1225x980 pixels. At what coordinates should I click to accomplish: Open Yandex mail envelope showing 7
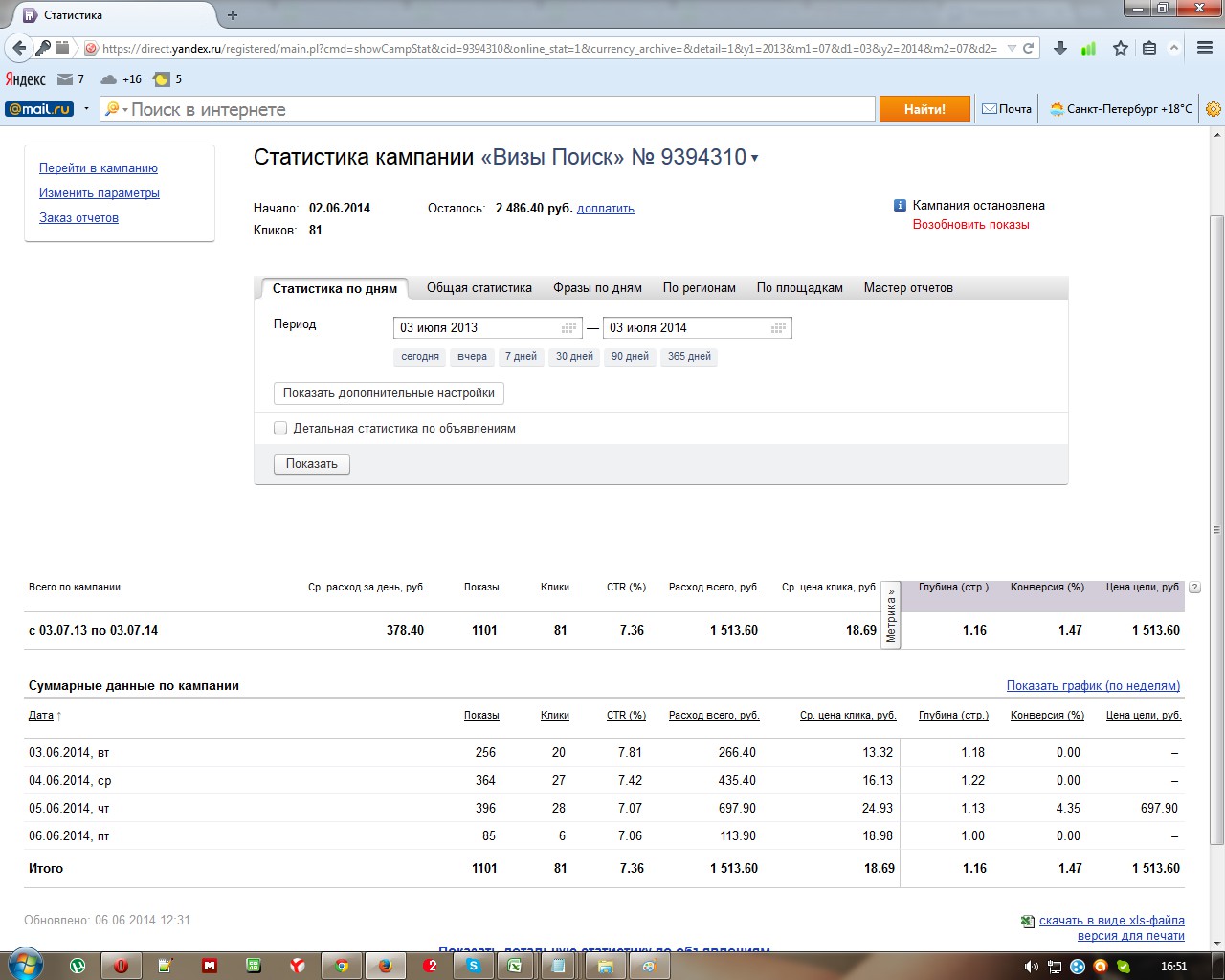pos(71,79)
